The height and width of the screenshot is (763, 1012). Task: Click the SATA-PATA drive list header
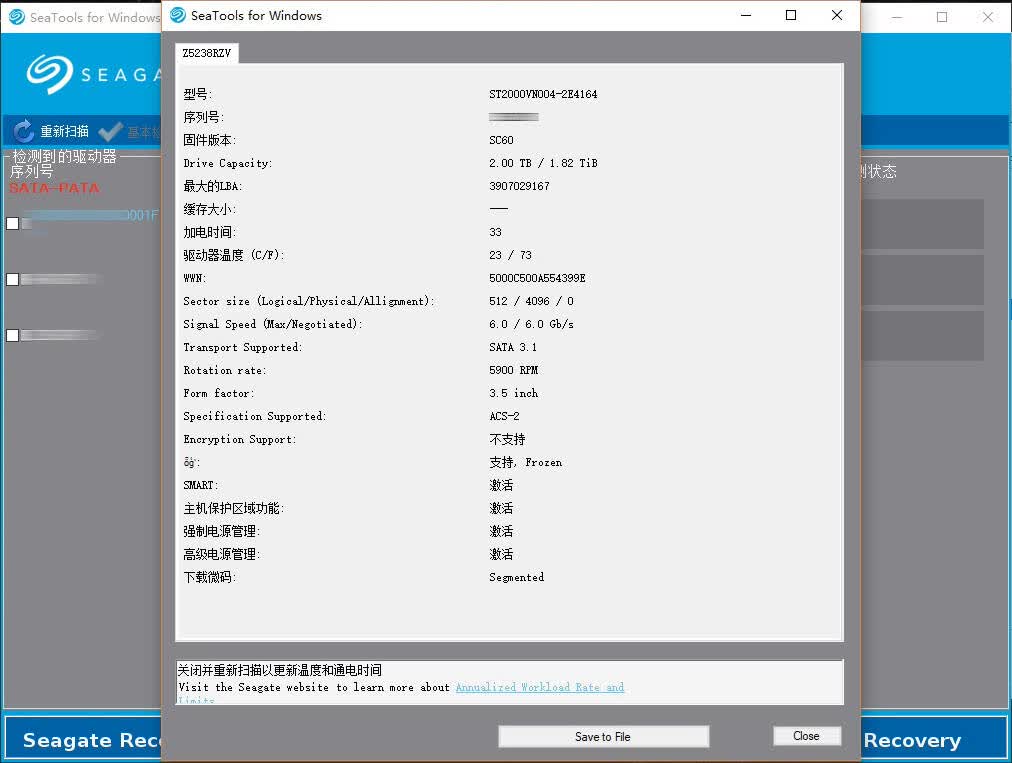click(x=54, y=188)
